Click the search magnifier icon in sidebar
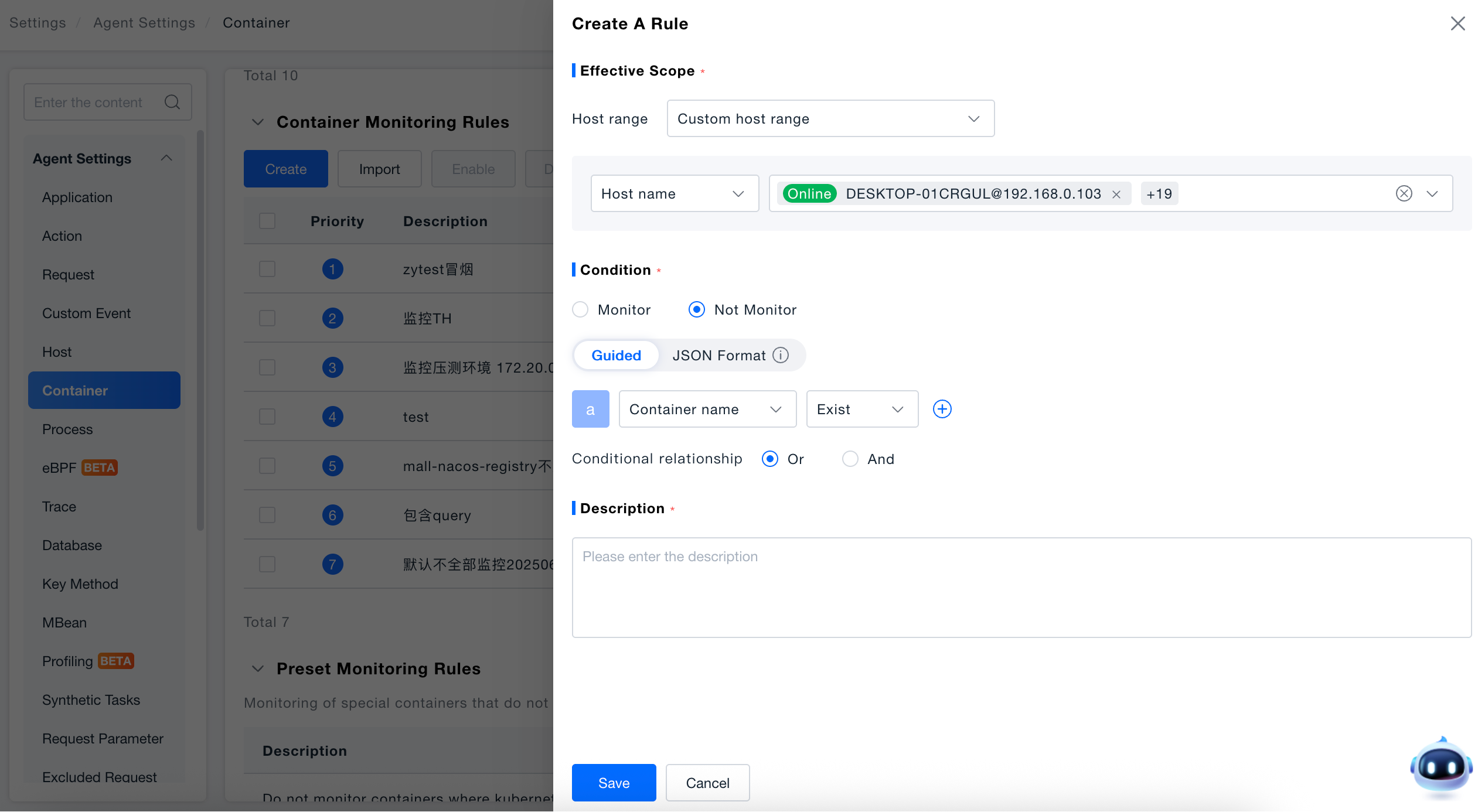The image size is (1478, 812). (172, 102)
